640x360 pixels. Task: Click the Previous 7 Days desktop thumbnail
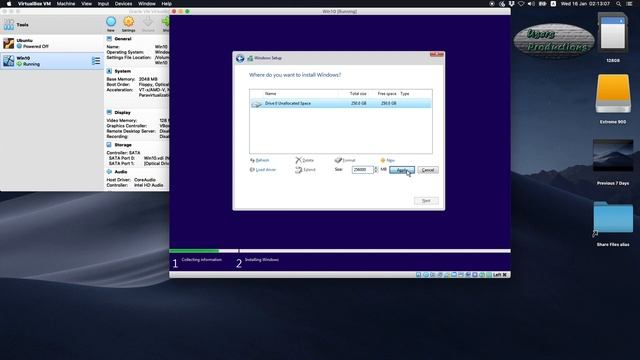[x=613, y=156]
